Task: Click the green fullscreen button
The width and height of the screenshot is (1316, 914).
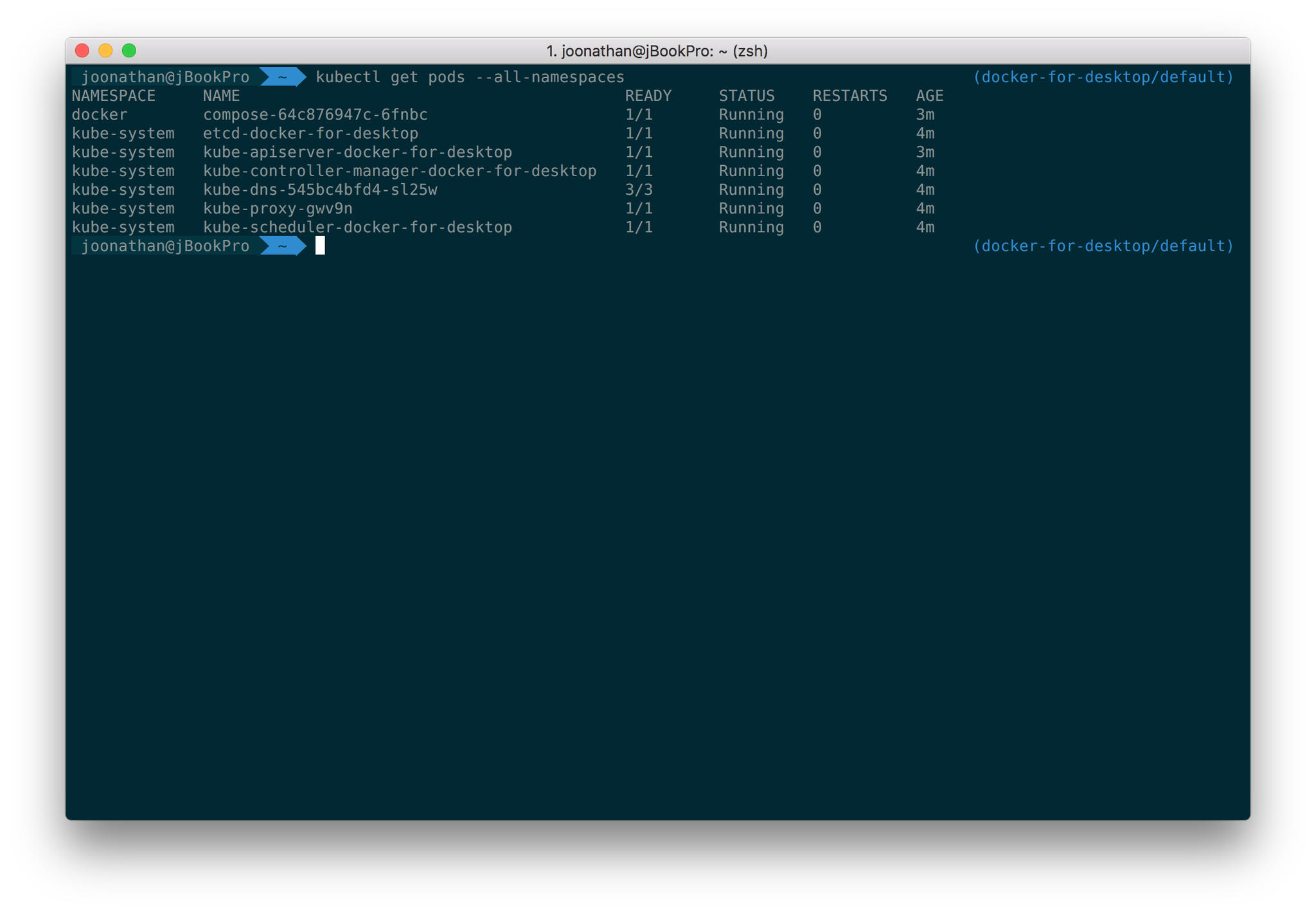Action: pos(129,50)
